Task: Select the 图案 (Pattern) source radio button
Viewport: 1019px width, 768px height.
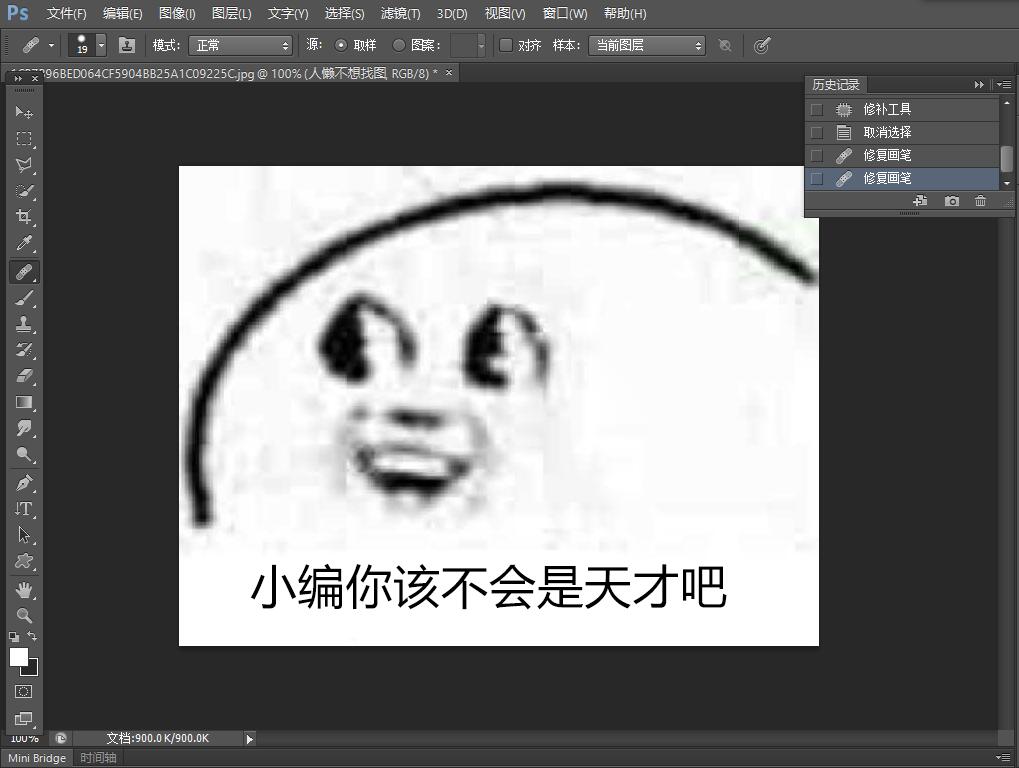Action: (399, 45)
